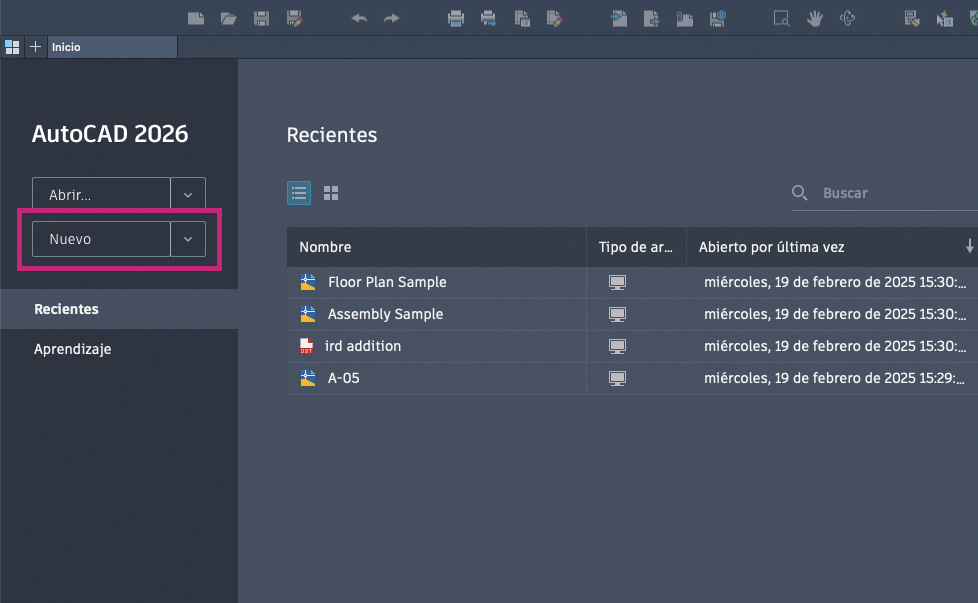Image resolution: width=978 pixels, height=603 pixels.
Task: Switch to grid thumbnail view
Action: tap(331, 193)
